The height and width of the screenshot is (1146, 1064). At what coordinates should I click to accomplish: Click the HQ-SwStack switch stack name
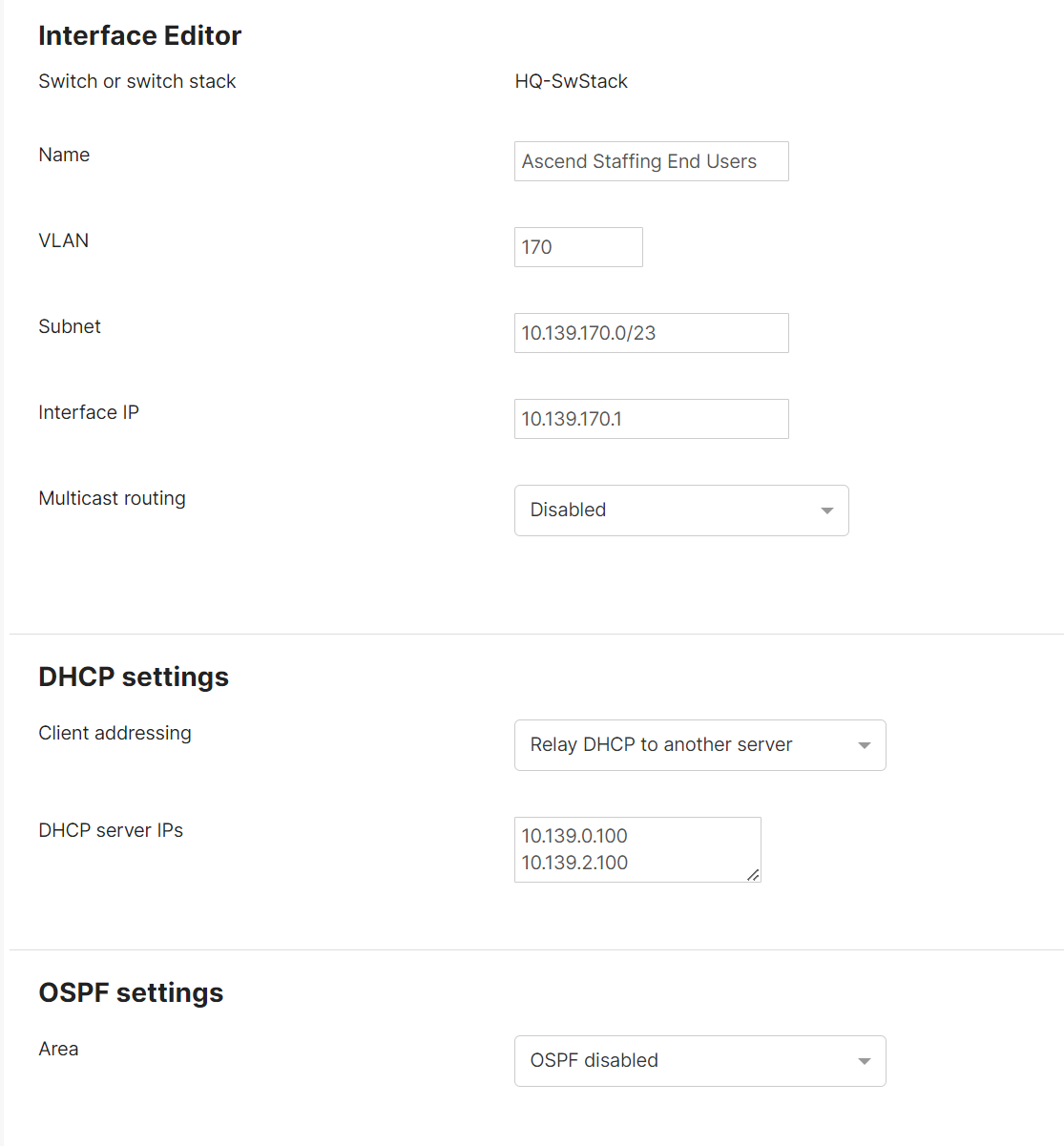click(571, 81)
